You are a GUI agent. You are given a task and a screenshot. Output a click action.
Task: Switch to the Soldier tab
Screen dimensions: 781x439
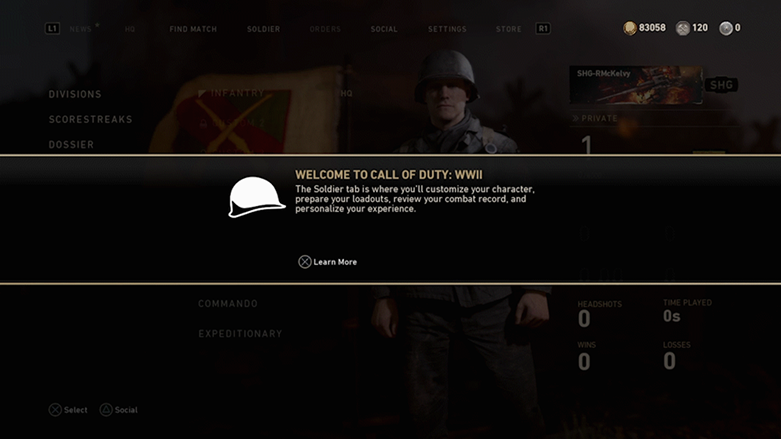point(263,29)
